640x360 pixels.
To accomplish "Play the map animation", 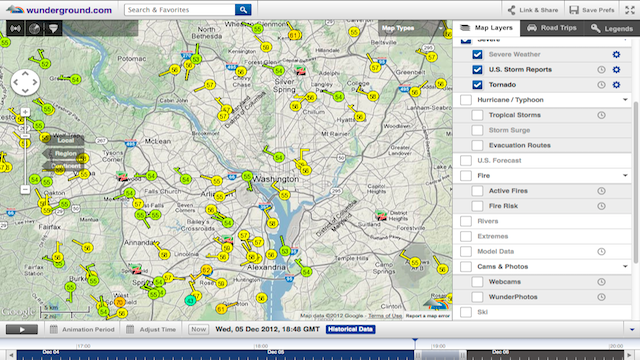I will (22, 329).
